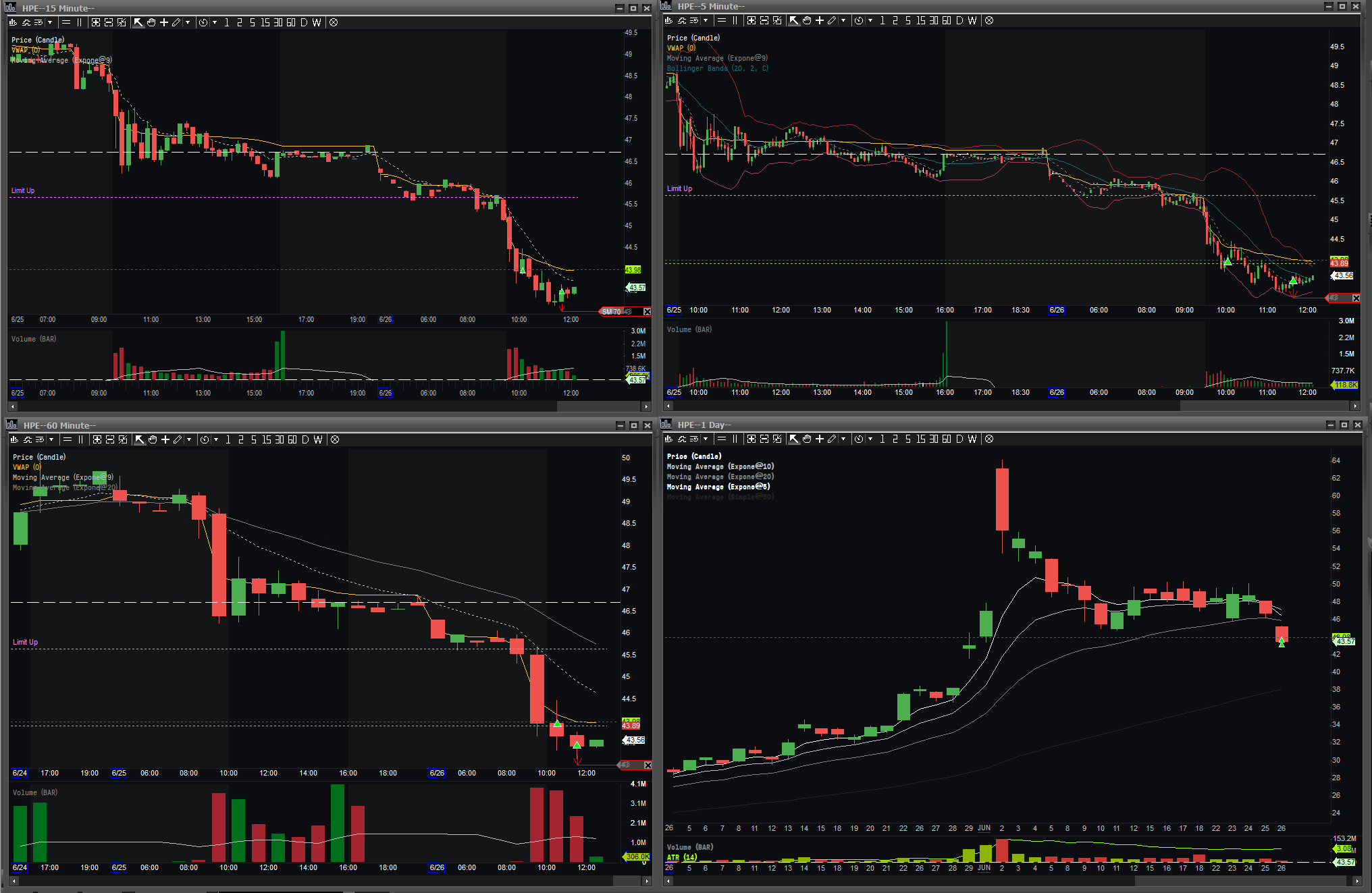Expand time settings dropdown in 1 Day chart
1372x893 pixels.
tap(870, 439)
